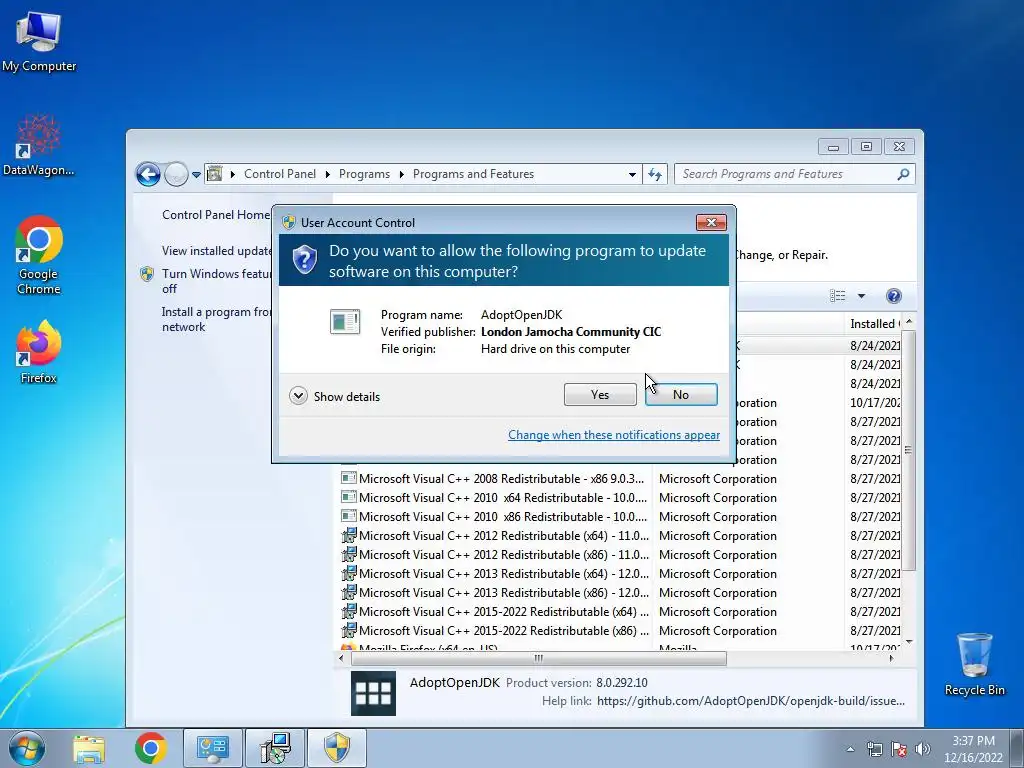Select Visual C++ 2013 Redistributable (x64) row
Screen dimensions: 1024x768
(620, 573)
